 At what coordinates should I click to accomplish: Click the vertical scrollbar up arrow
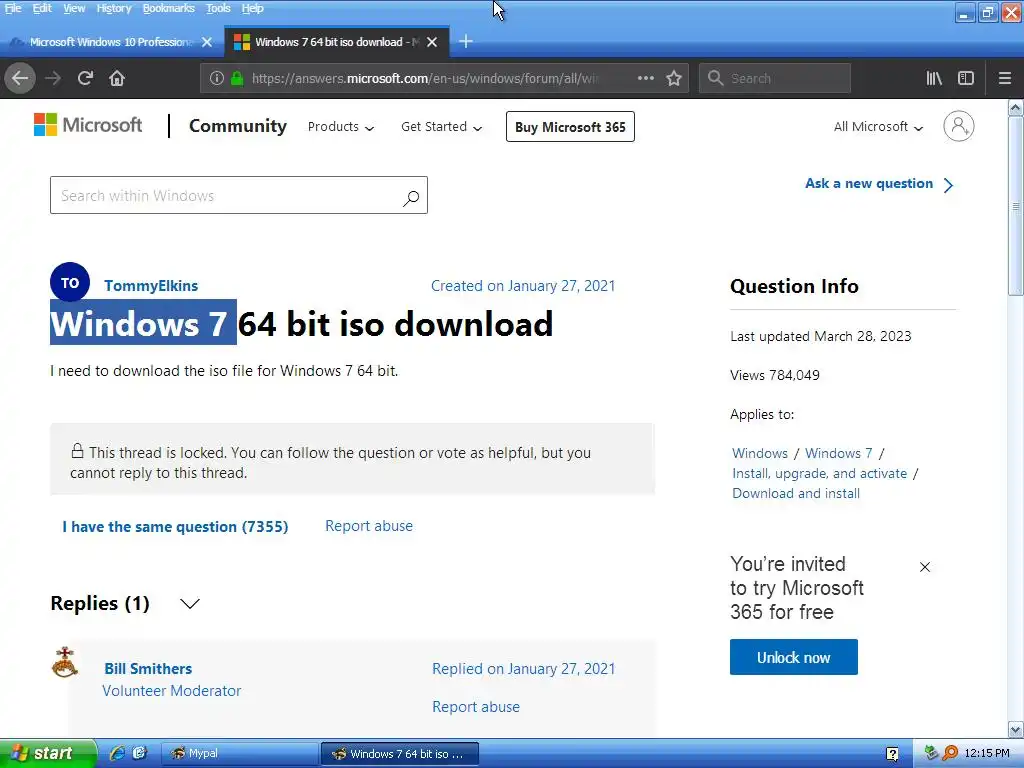tap(1016, 108)
